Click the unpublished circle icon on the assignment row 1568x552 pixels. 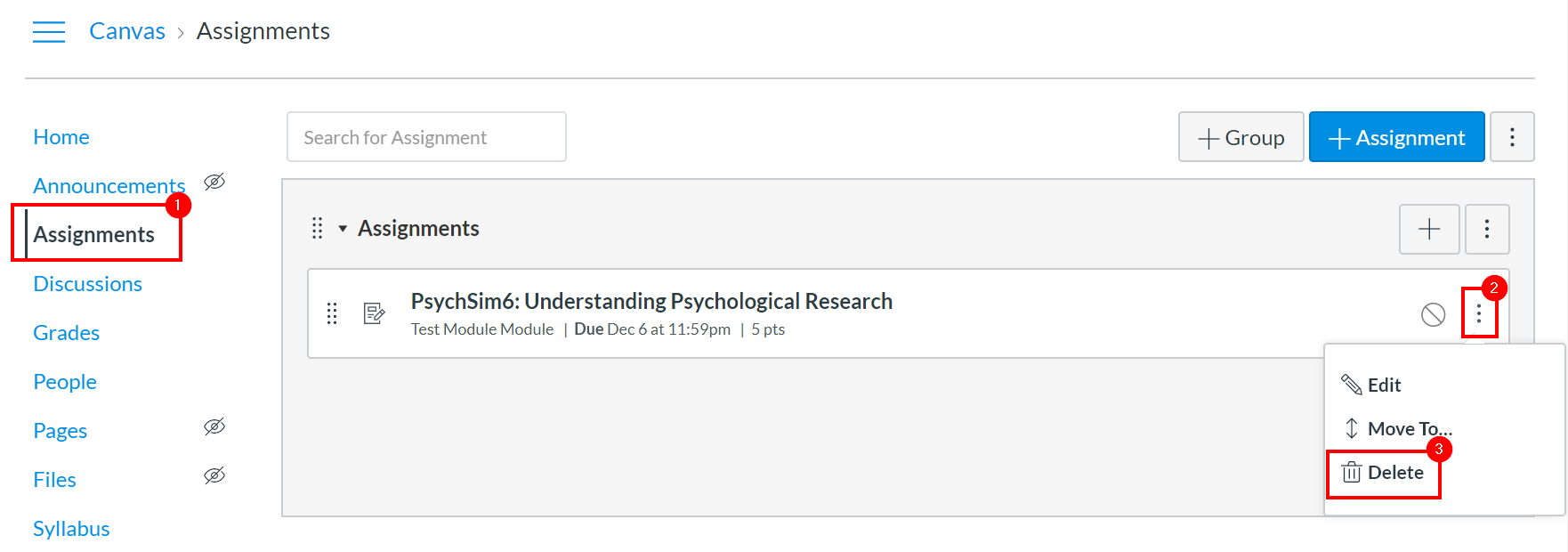[1433, 314]
